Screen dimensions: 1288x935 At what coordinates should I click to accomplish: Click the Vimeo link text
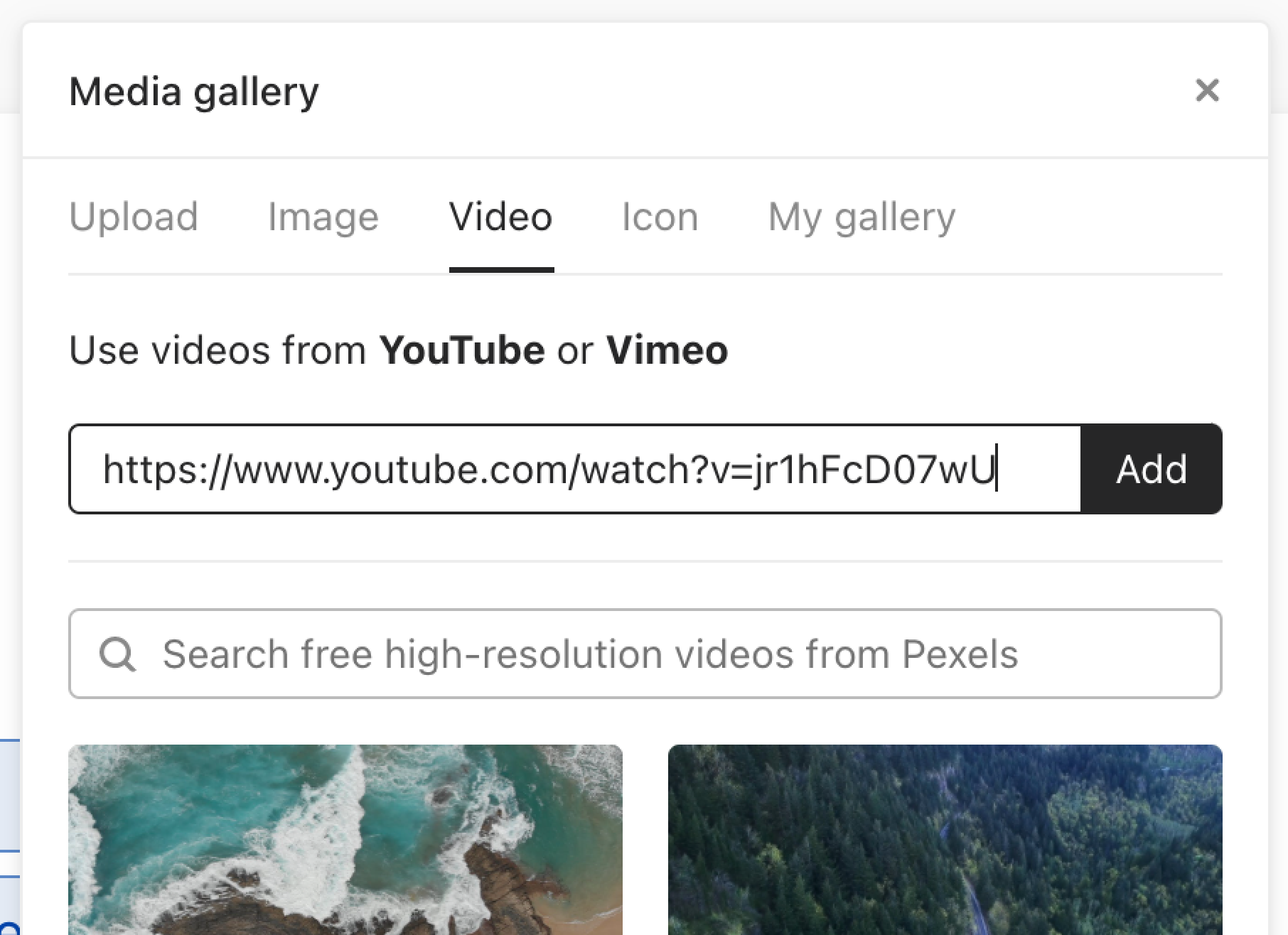pyautogui.click(x=666, y=350)
